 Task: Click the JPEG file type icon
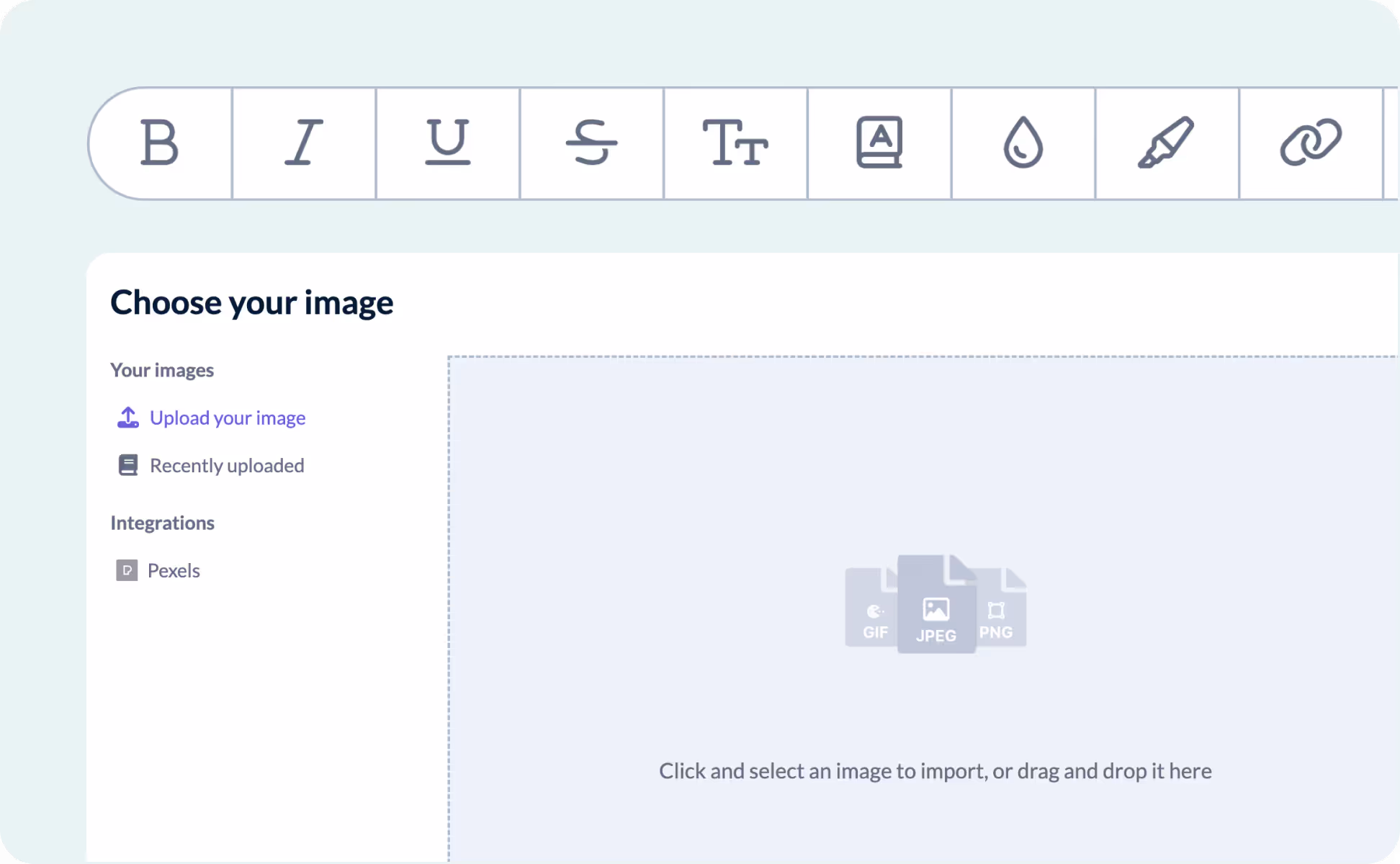pos(936,606)
